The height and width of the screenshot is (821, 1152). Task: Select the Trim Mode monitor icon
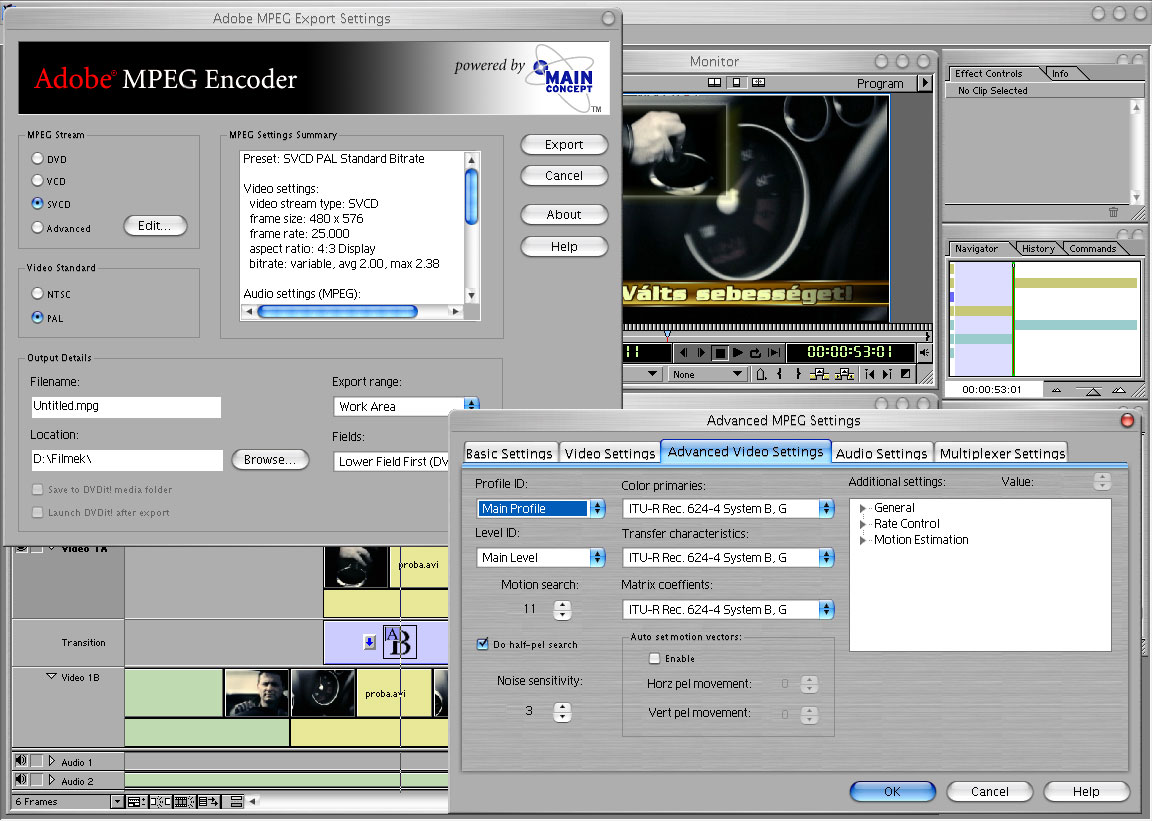[758, 82]
